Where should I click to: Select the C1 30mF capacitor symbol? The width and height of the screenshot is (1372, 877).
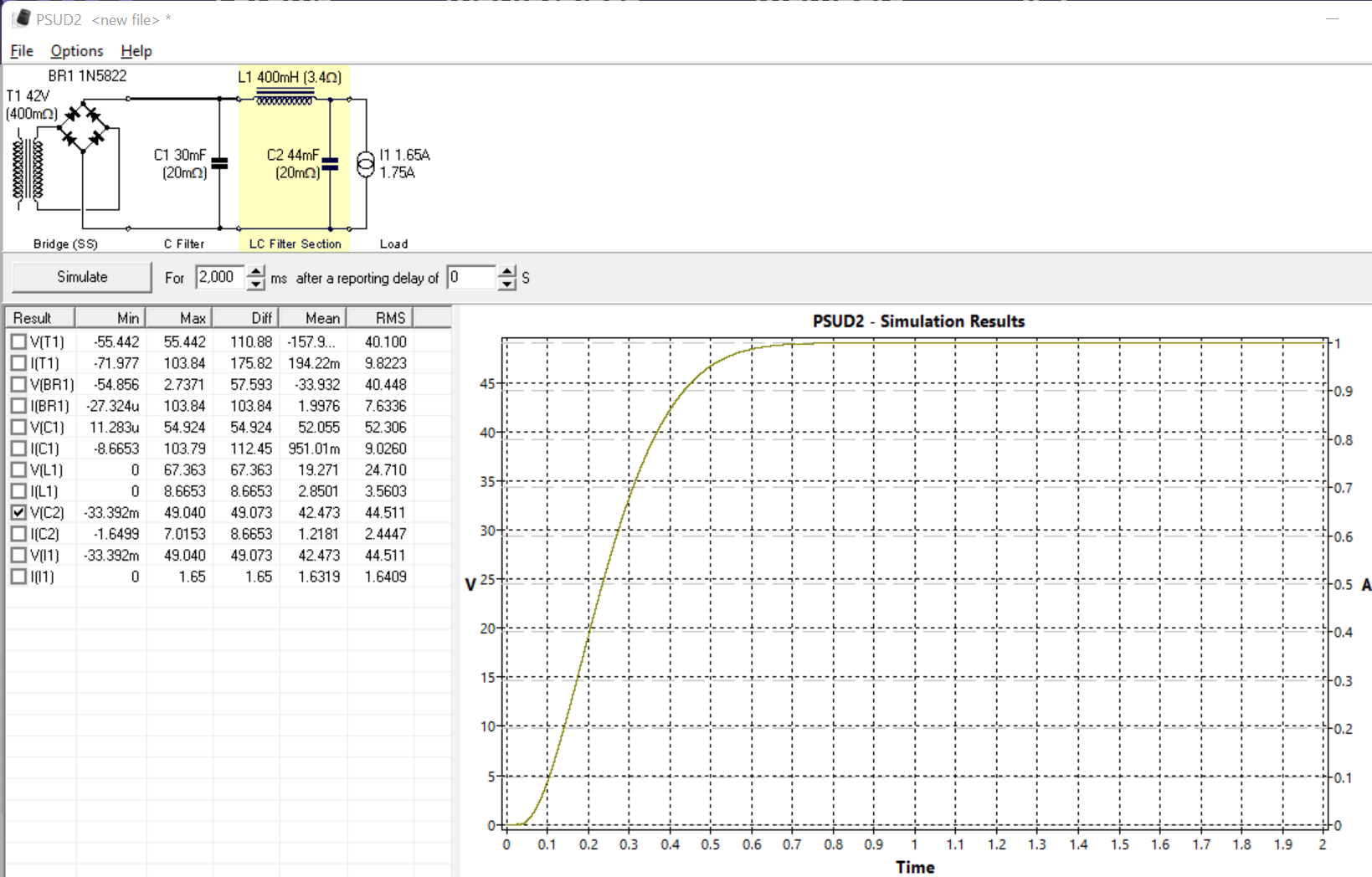(219, 164)
